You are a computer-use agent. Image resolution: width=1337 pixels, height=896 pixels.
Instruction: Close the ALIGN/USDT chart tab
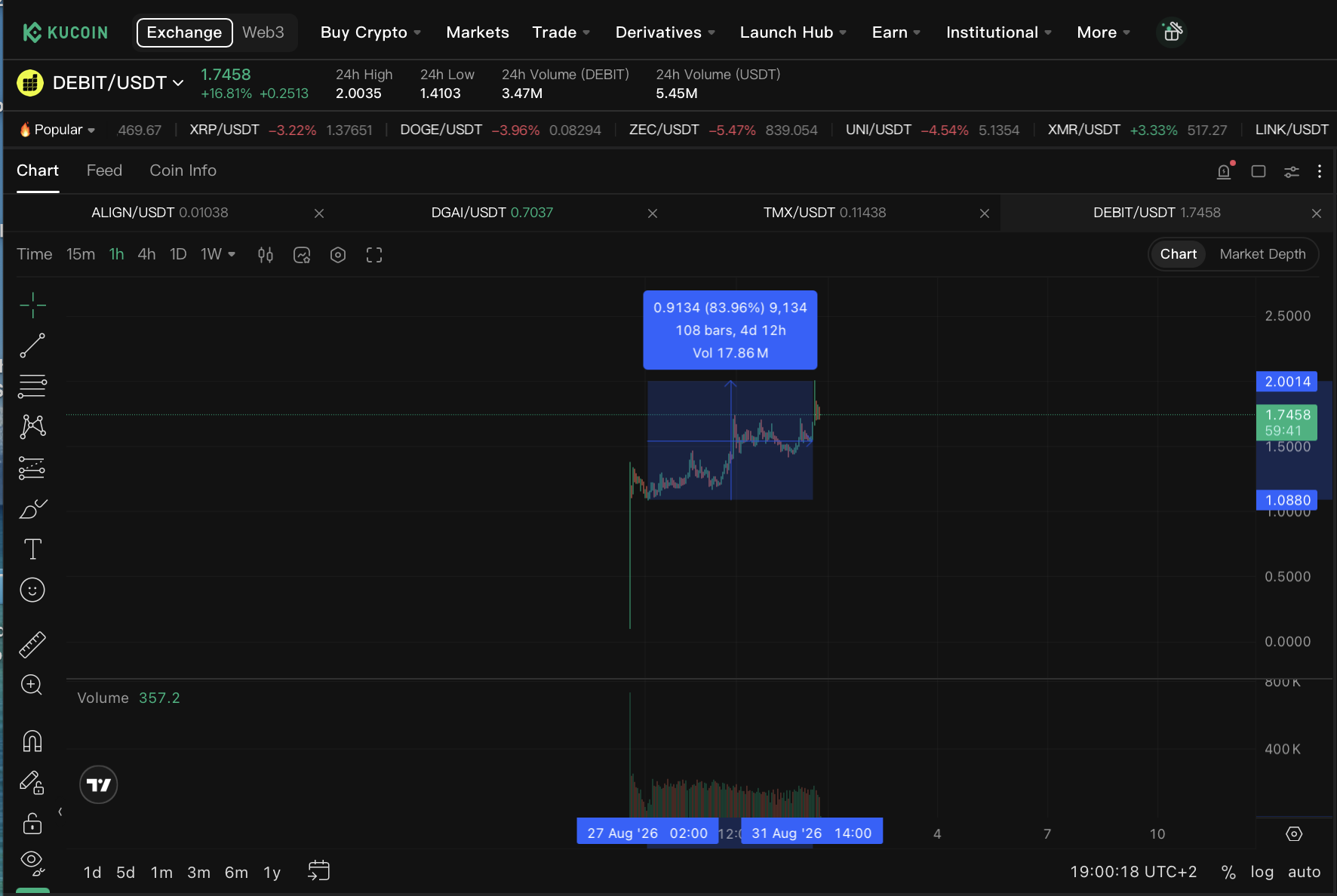[319, 213]
